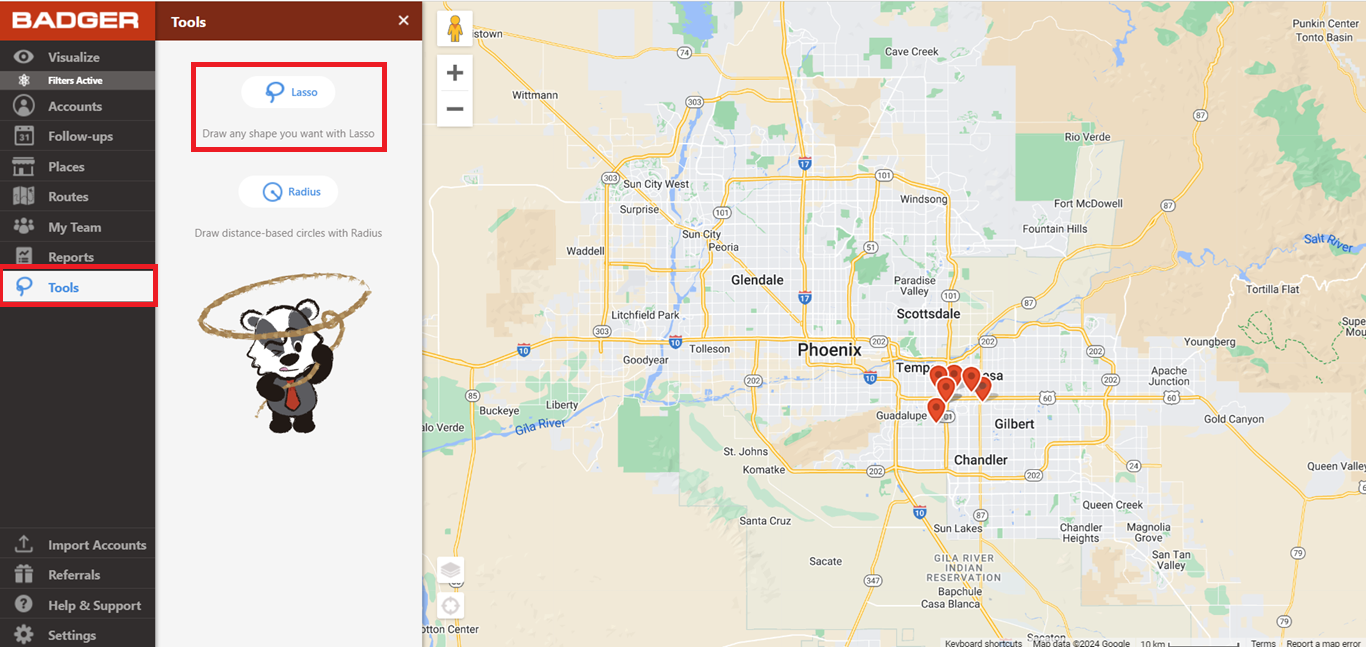Zoom in on the map
The image size is (1366, 647).
click(x=455, y=73)
